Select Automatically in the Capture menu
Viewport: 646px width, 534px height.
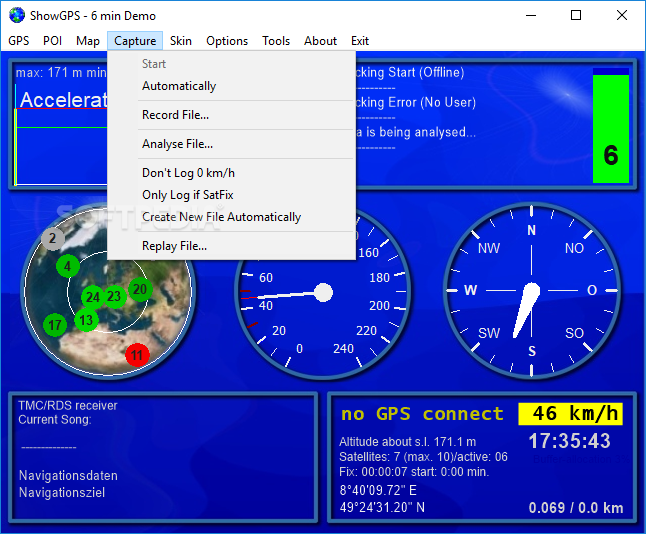tap(231, 86)
